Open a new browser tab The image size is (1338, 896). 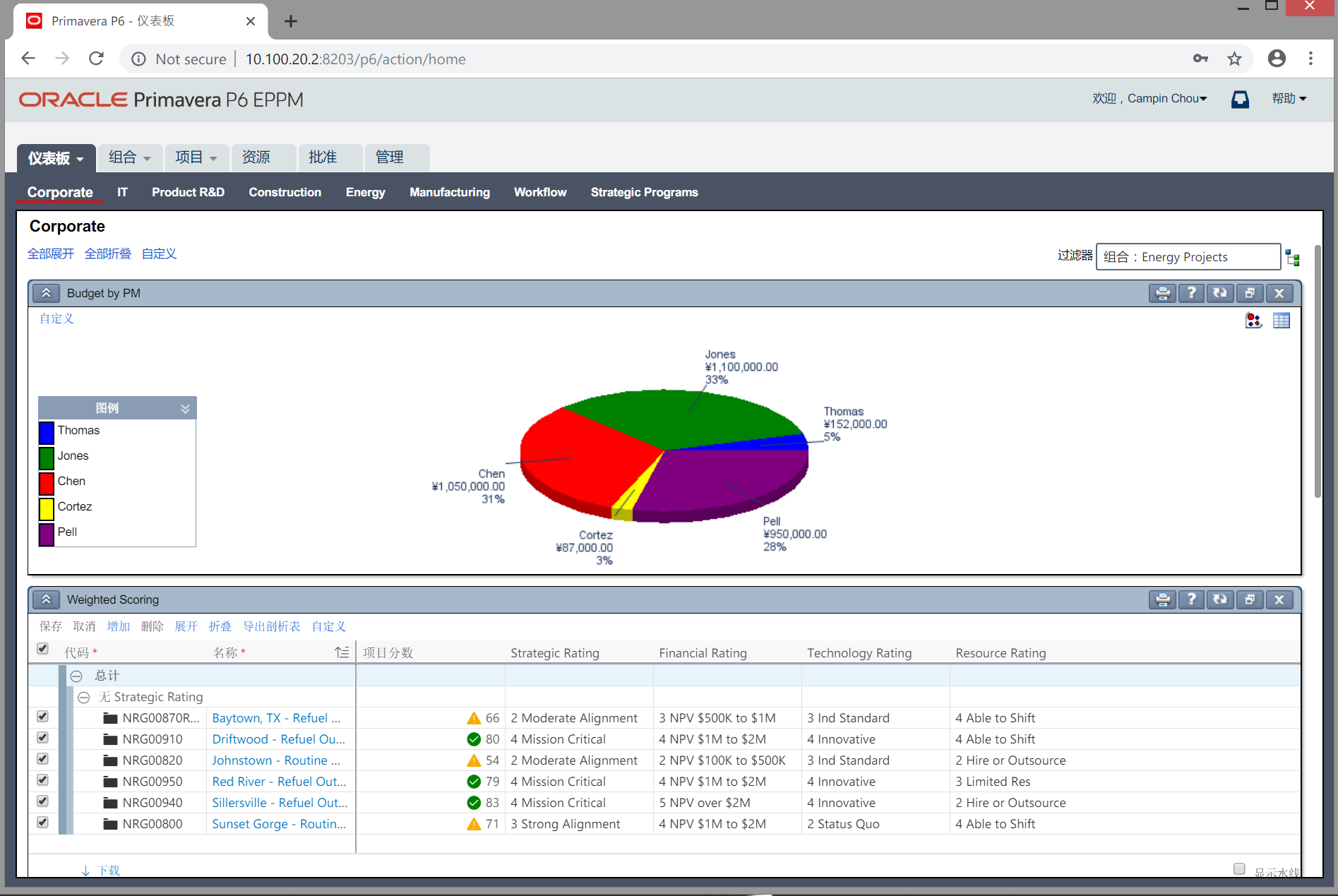tap(290, 21)
